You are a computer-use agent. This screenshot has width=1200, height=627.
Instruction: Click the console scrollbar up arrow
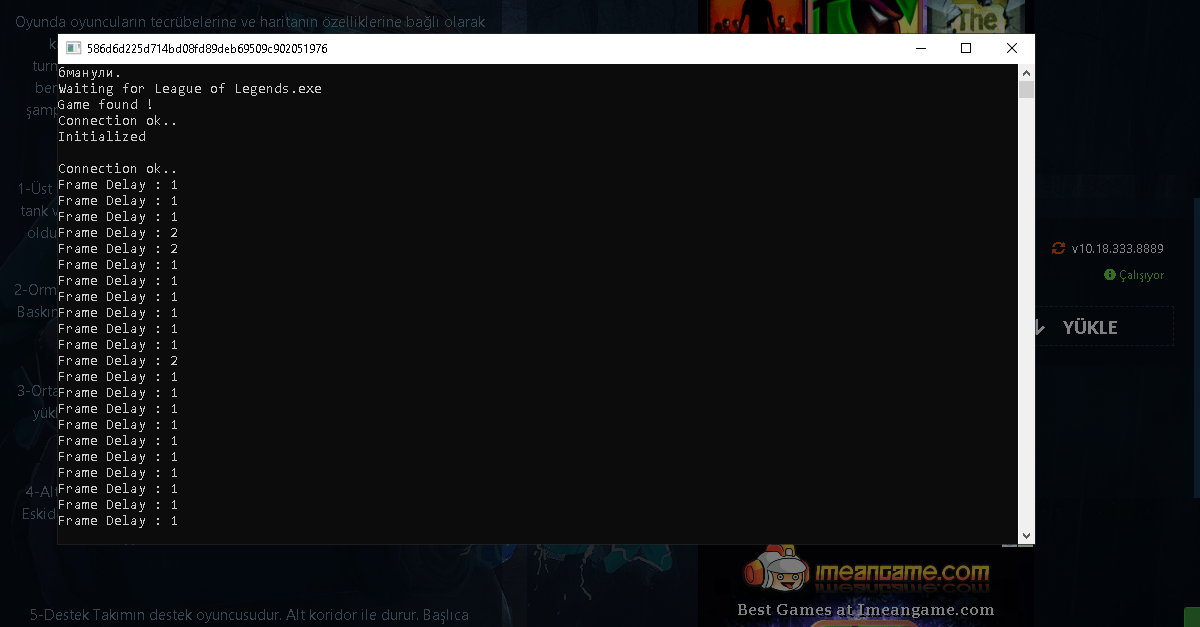click(x=1026, y=73)
